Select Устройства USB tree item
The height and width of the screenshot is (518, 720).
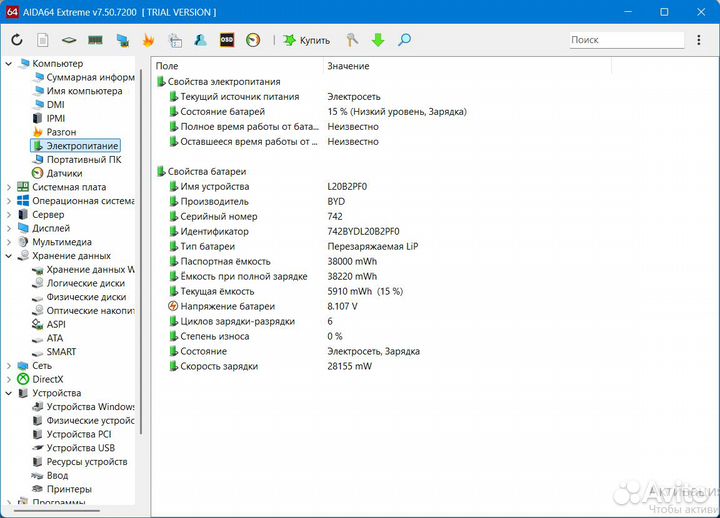click(74, 448)
